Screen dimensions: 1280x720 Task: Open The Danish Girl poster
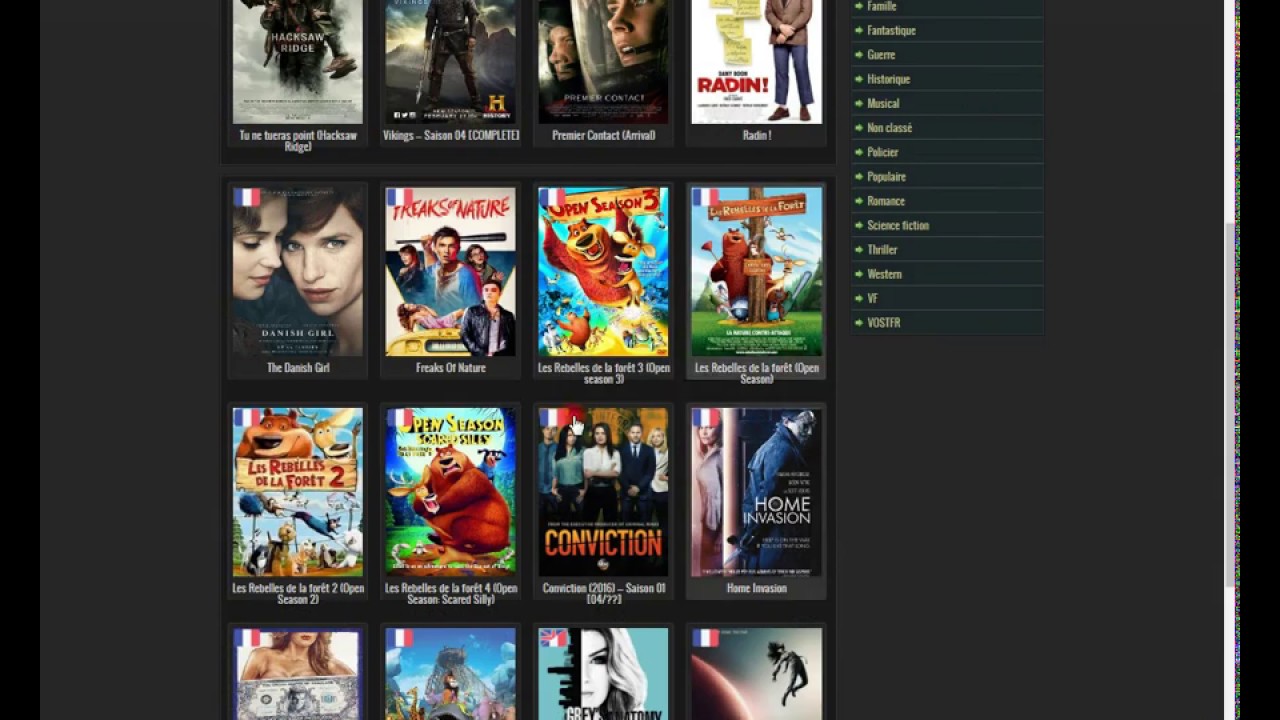click(298, 272)
